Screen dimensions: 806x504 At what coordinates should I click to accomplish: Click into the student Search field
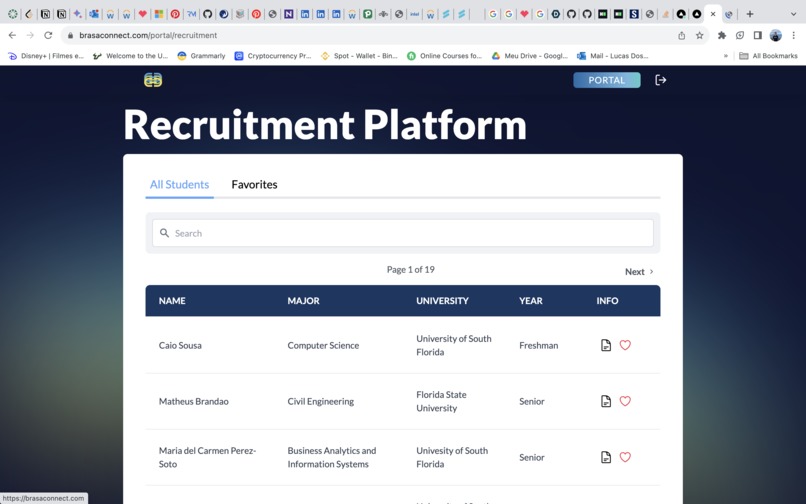point(403,233)
